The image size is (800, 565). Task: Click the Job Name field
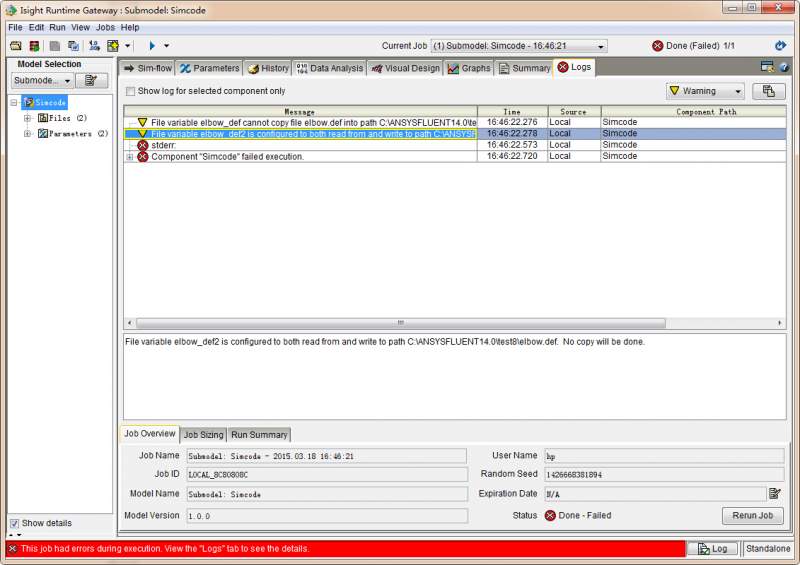point(327,456)
